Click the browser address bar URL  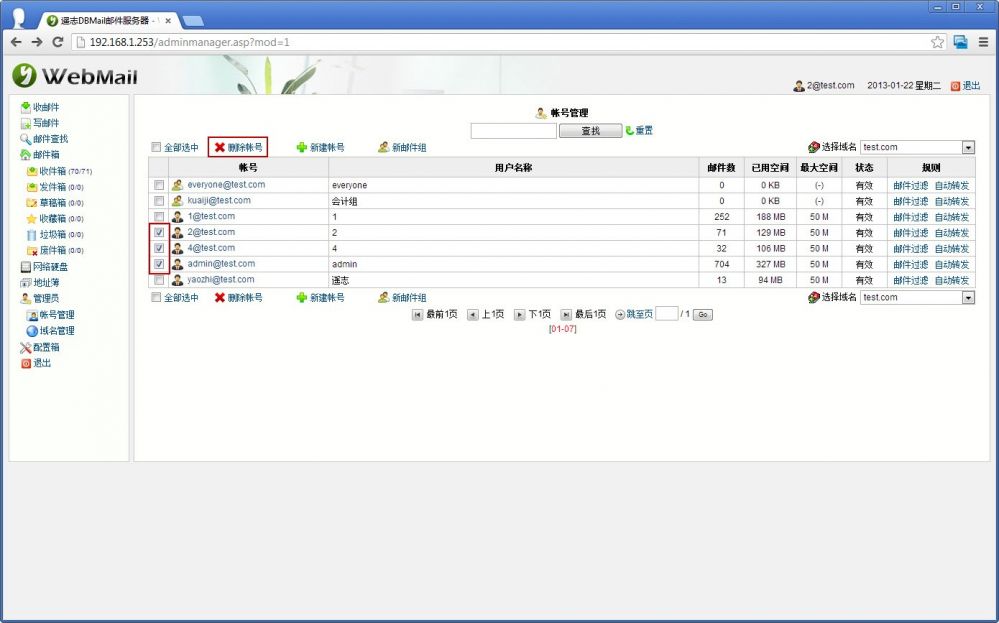tap(189, 42)
